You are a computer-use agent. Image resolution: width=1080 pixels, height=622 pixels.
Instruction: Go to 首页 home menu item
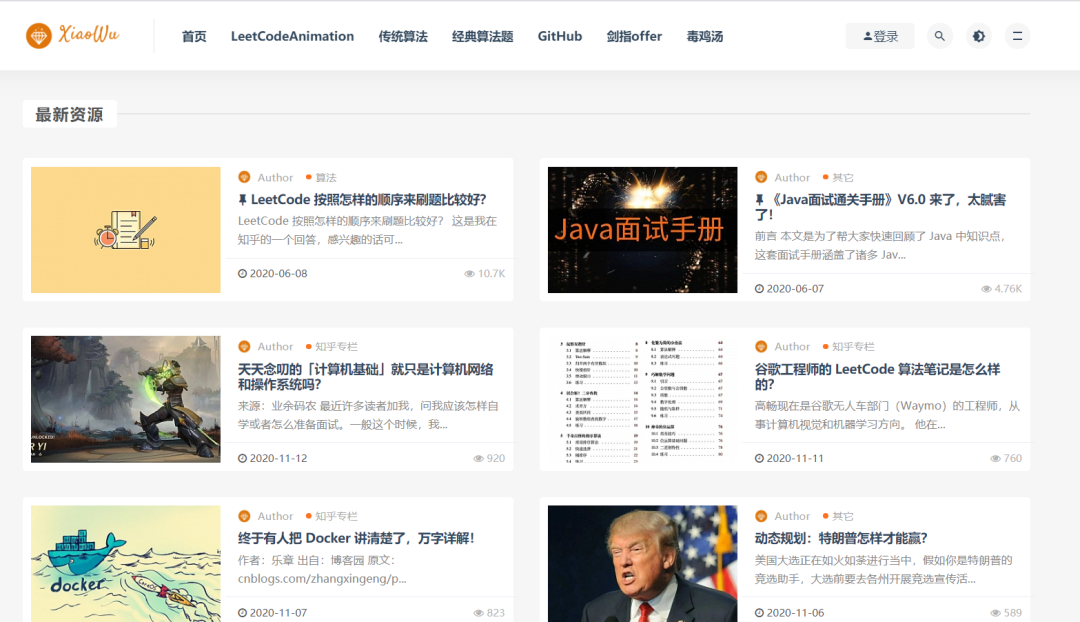click(194, 36)
